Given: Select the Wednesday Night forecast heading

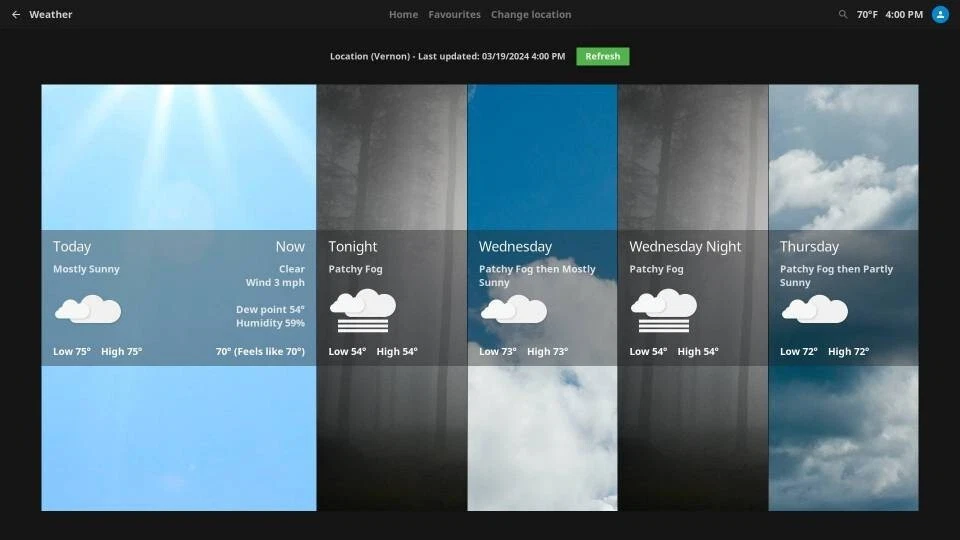Looking at the screenshot, I should click(685, 247).
